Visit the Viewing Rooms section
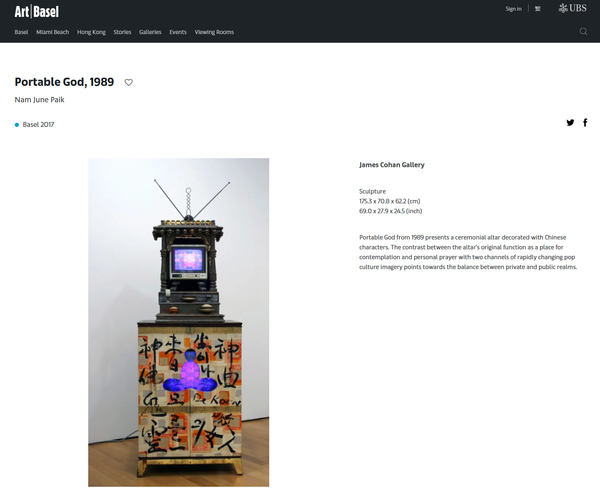 tap(213, 32)
